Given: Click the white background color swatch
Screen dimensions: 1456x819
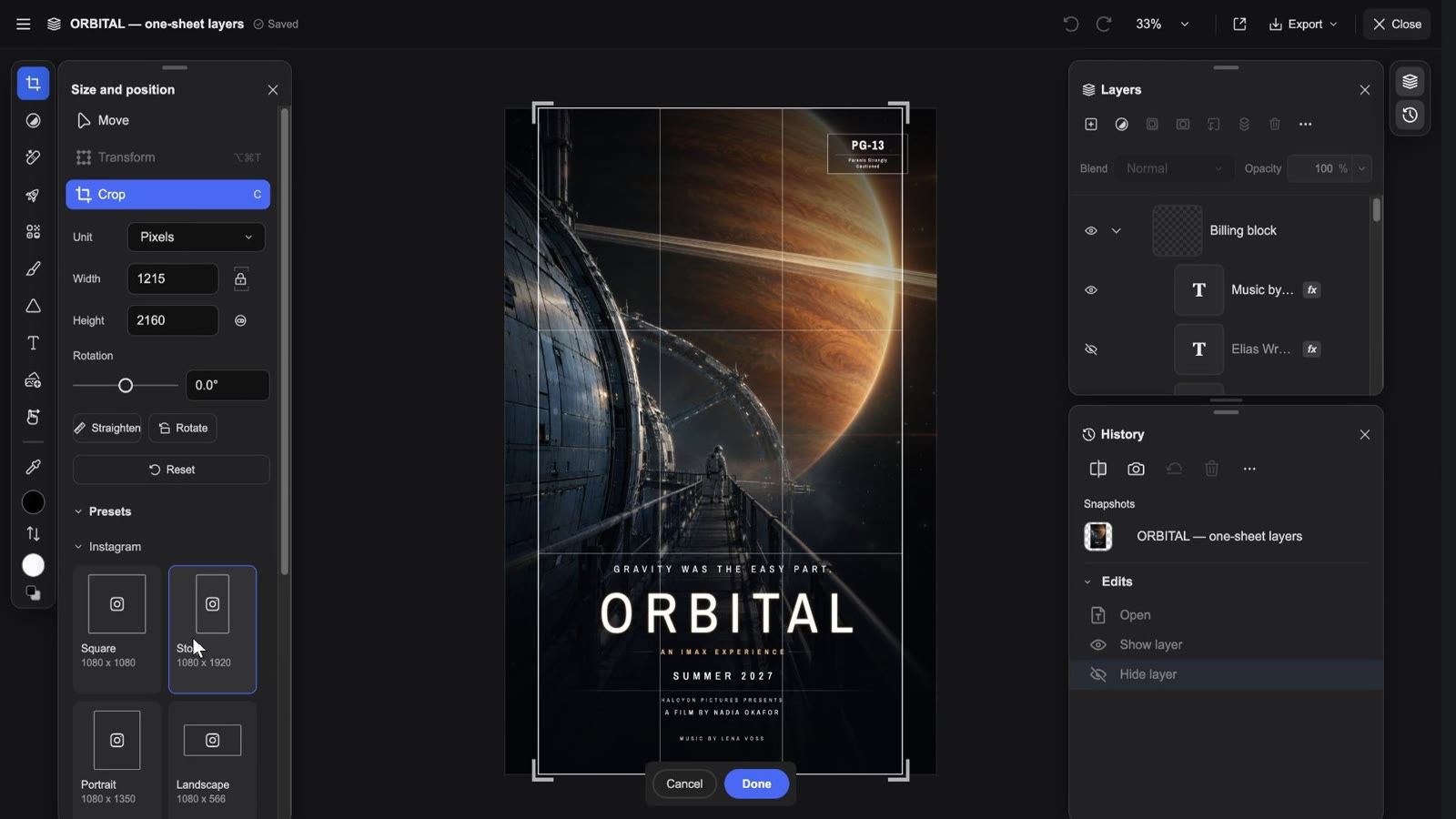Looking at the screenshot, I should 33,566.
